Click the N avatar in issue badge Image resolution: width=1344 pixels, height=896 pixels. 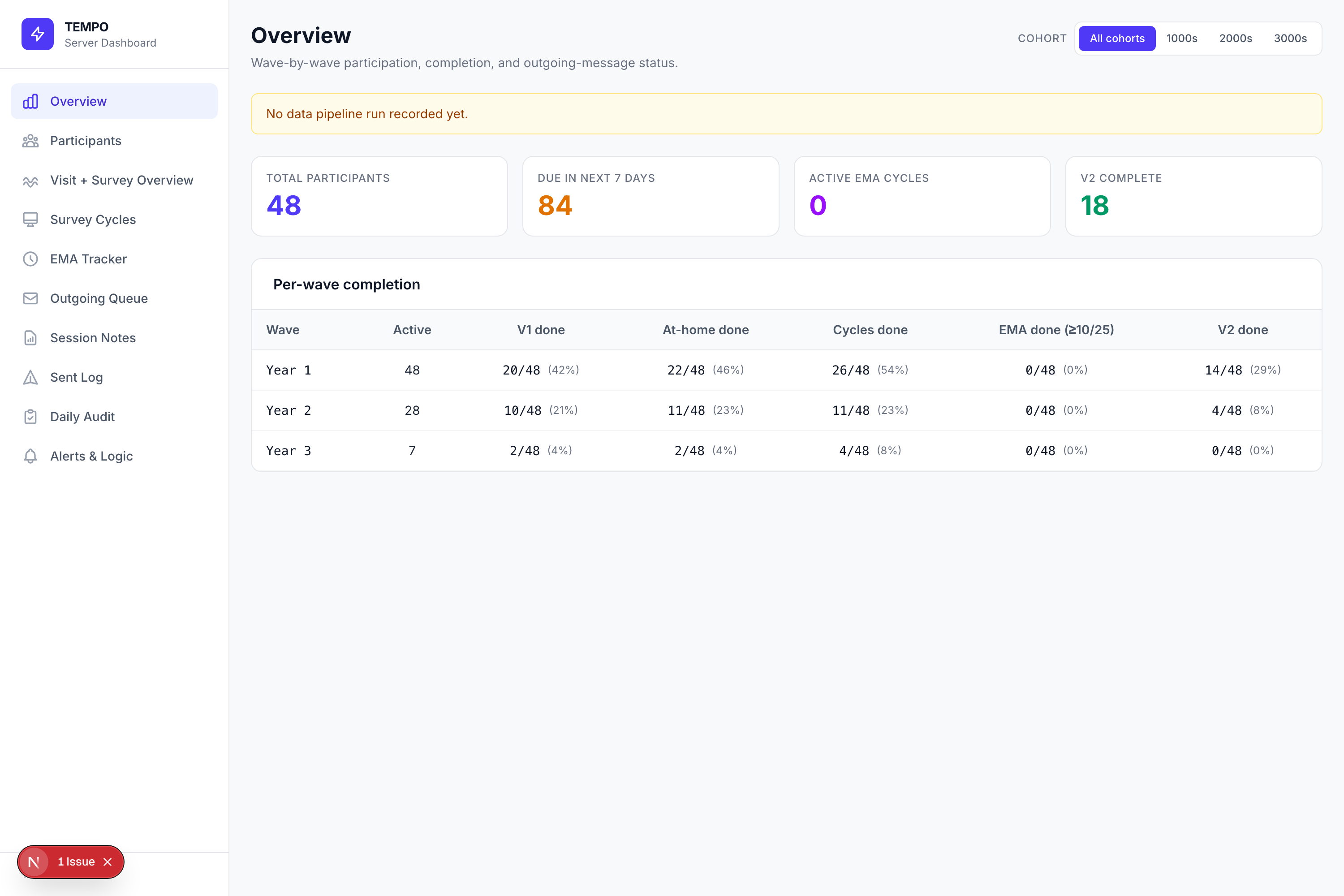coord(34,862)
